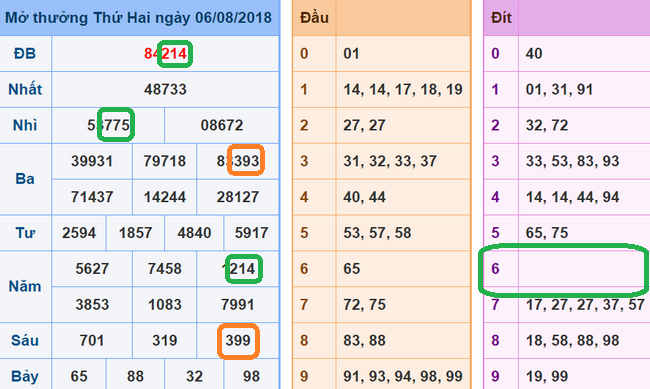This screenshot has width=650, height=389.
Task: Click the Đầu 2 values '27, 27'
Action: (364, 125)
